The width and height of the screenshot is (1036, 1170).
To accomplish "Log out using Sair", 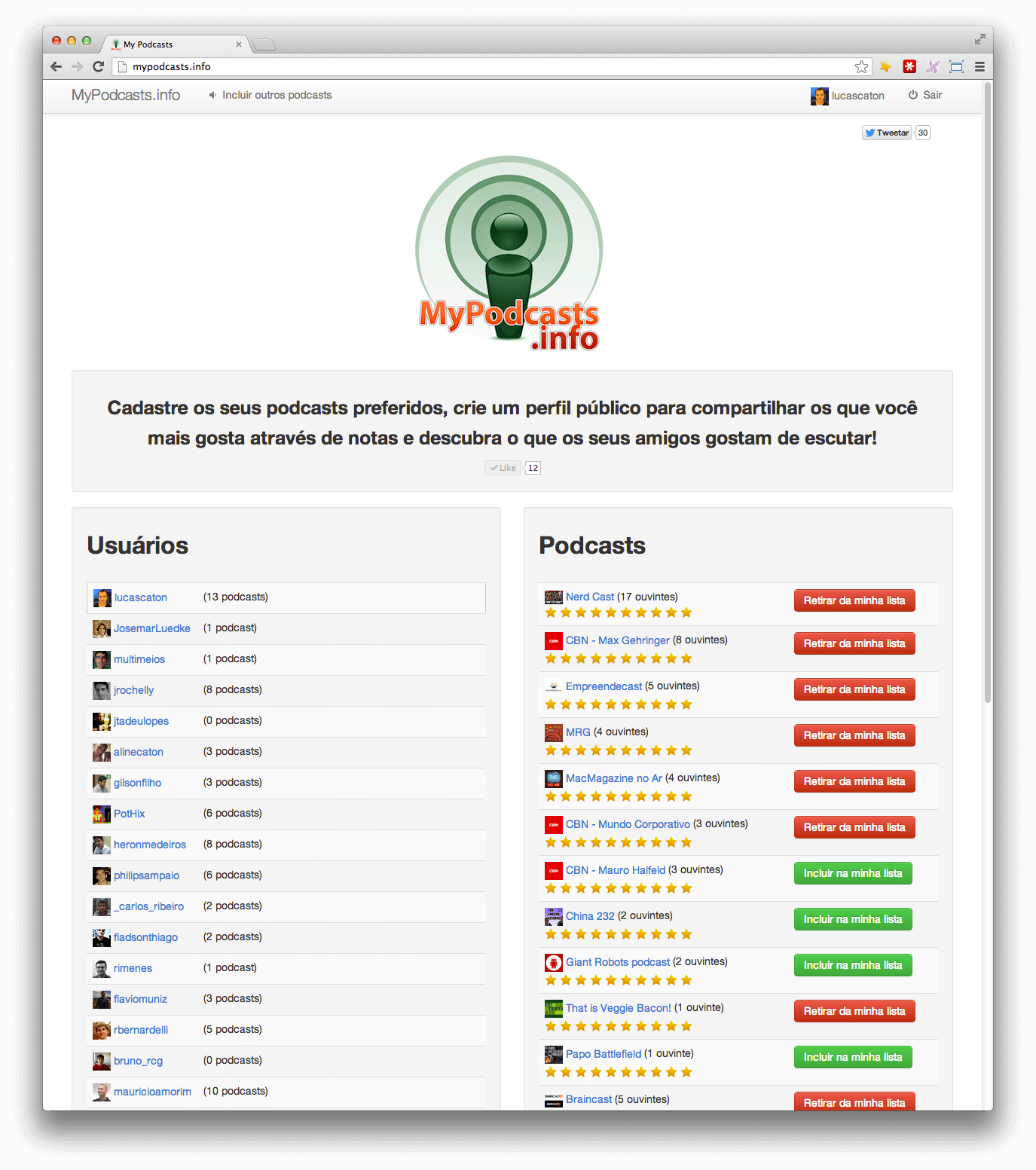I will coord(925,95).
